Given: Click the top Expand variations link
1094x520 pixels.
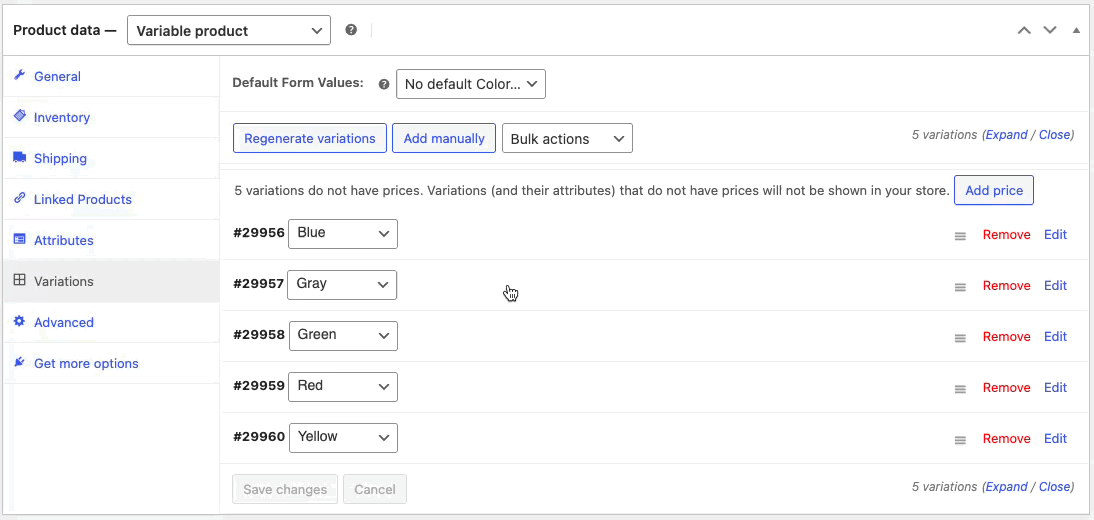Looking at the screenshot, I should pyautogui.click(x=1006, y=135).
